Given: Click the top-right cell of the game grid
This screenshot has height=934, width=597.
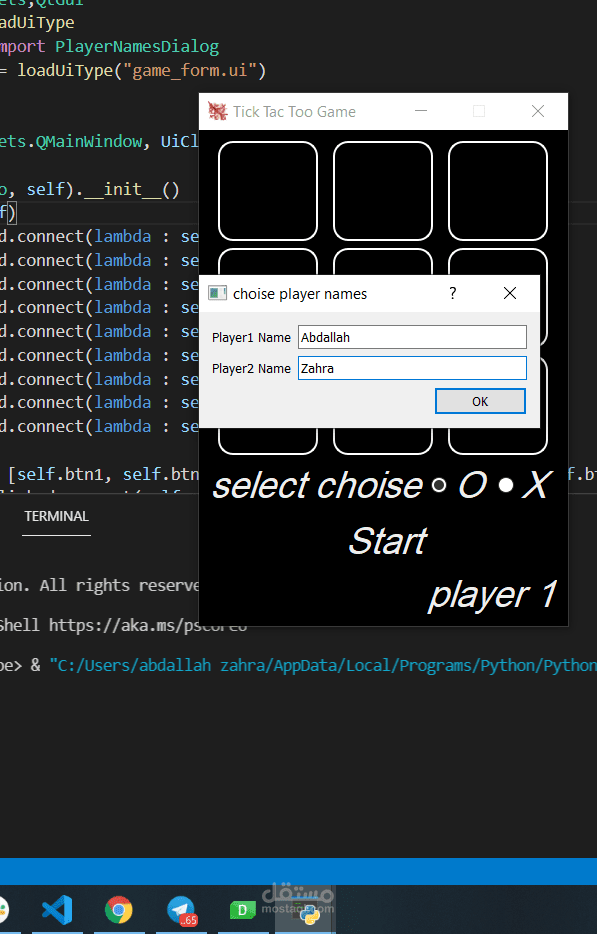Looking at the screenshot, I should (x=498, y=191).
